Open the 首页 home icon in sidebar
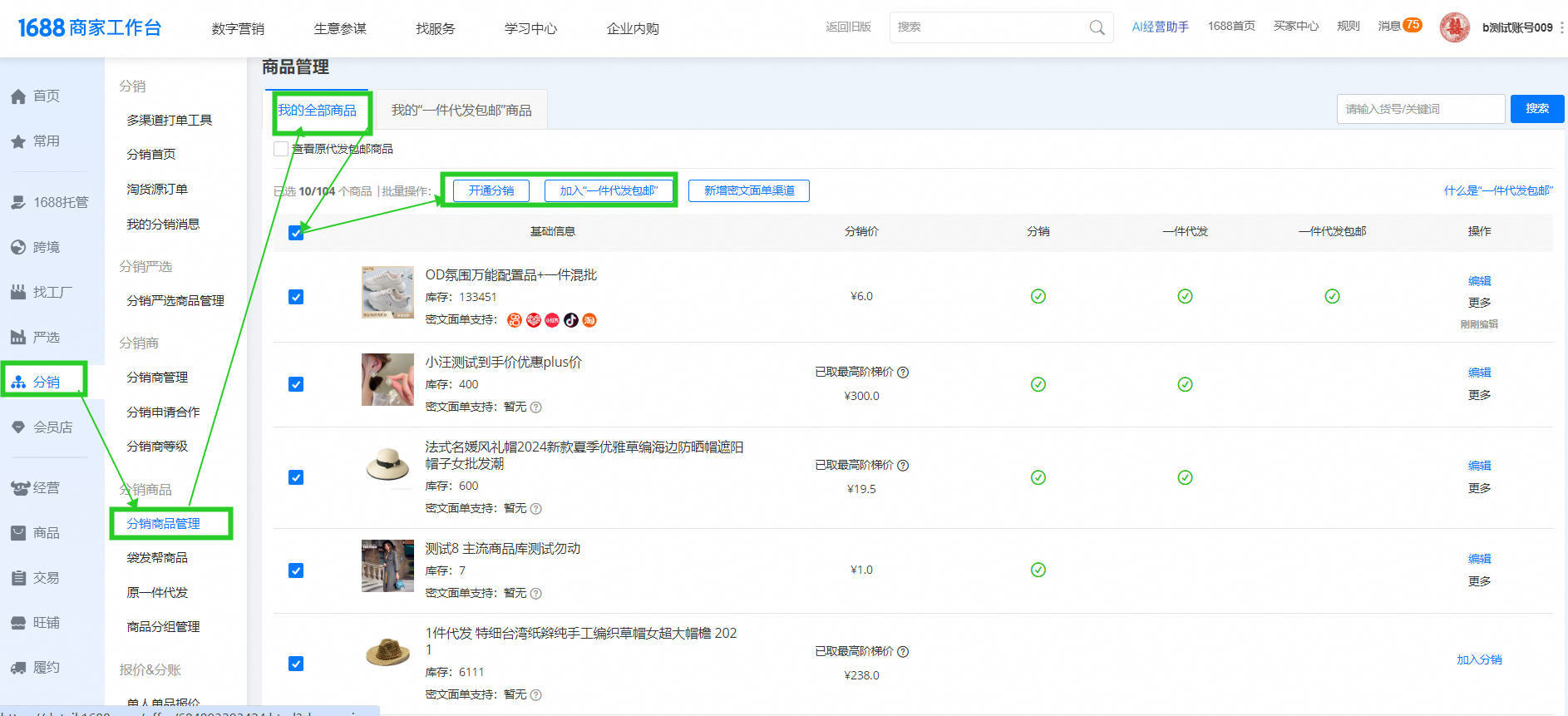Screen dimensions: 1568x716 tap(18, 96)
